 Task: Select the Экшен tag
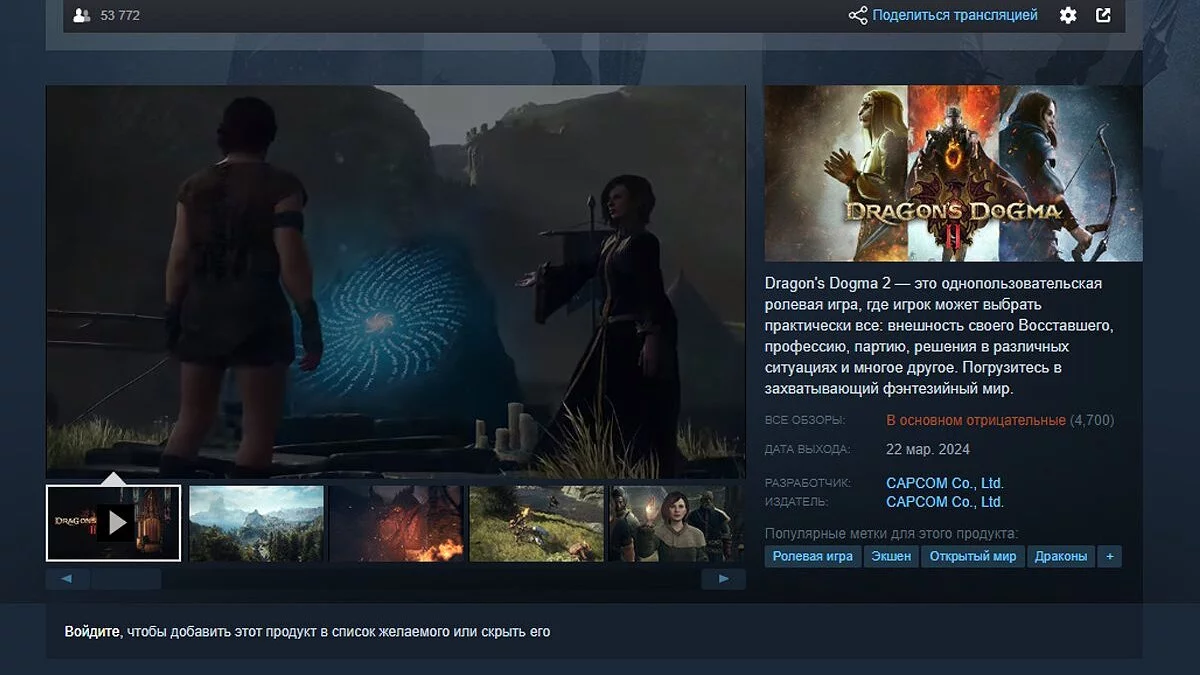[891, 556]
